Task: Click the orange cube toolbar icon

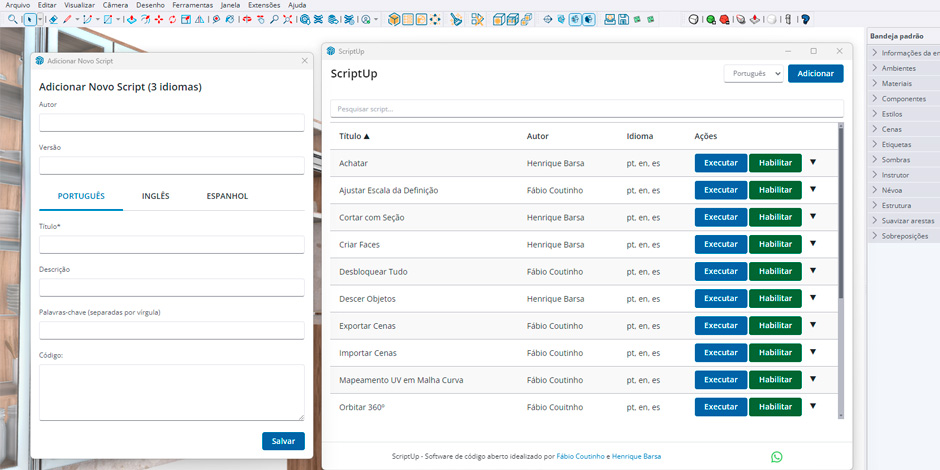Action: (394, 19)
